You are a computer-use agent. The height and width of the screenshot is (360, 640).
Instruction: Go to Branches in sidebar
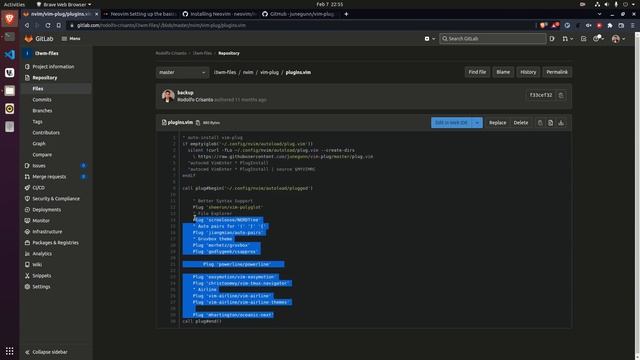pyautogui.click(x=42, y=111)
